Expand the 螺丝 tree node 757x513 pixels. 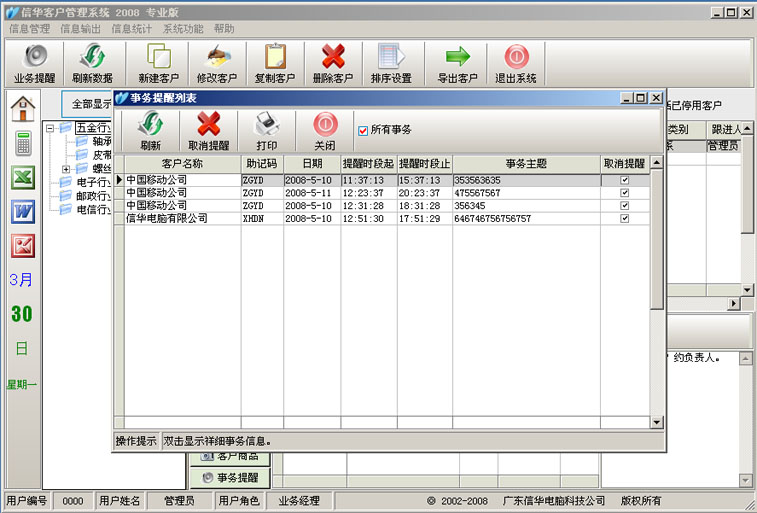66,169
